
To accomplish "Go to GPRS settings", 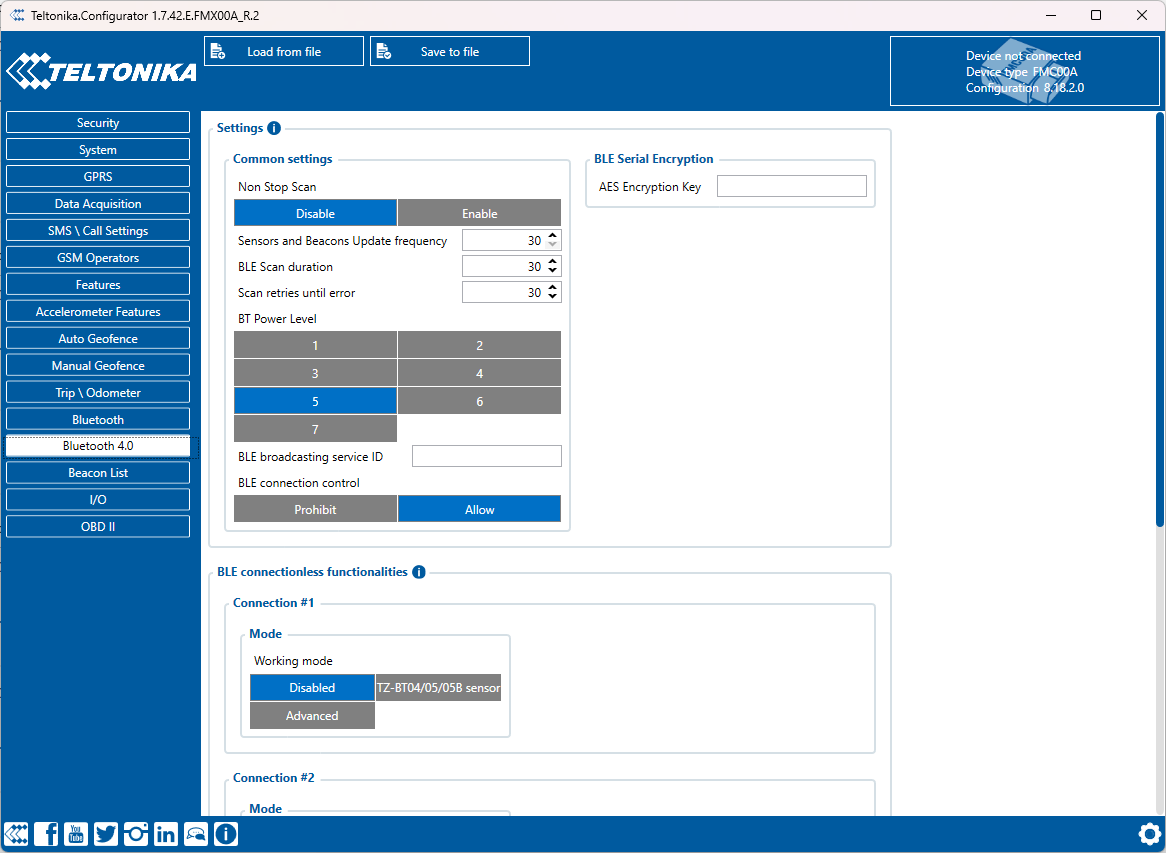I will point(98,176).
